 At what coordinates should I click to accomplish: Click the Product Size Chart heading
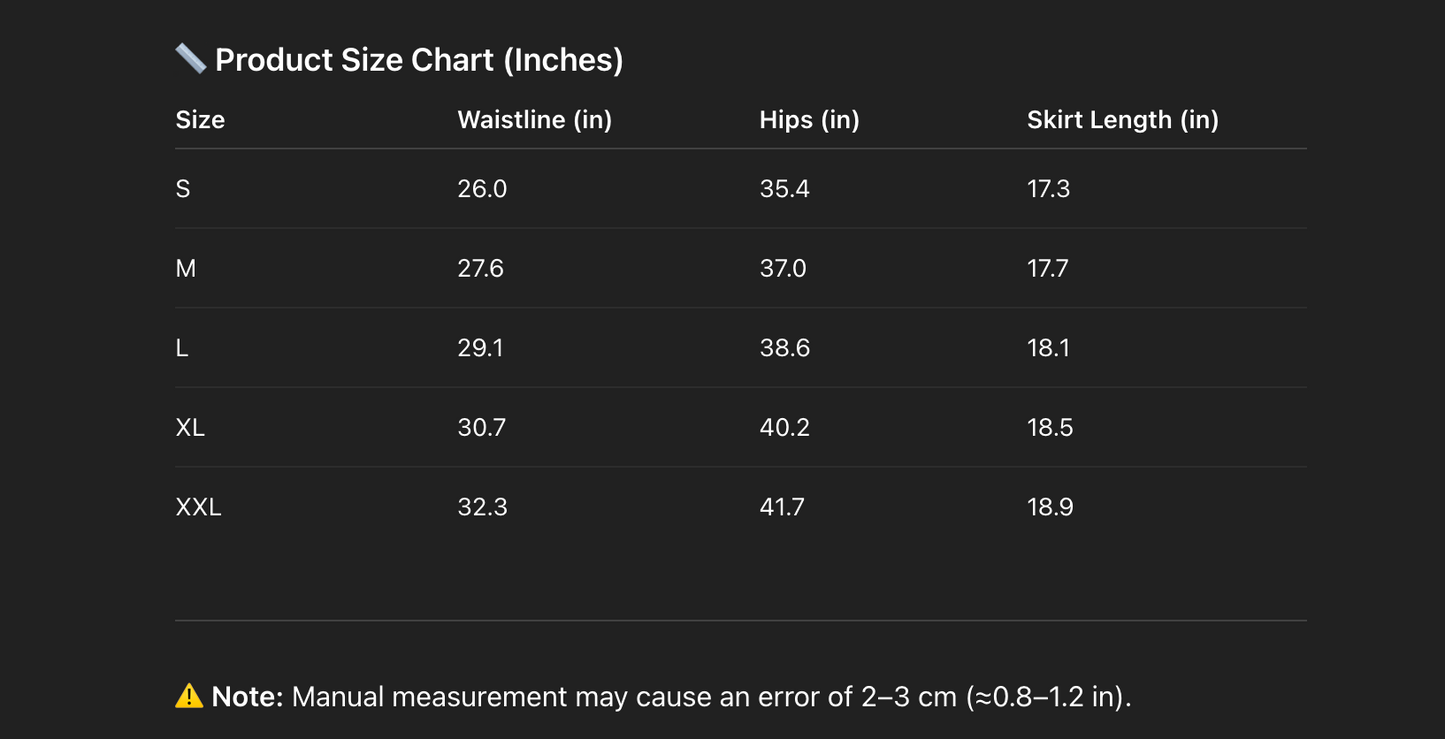[419, 60]
